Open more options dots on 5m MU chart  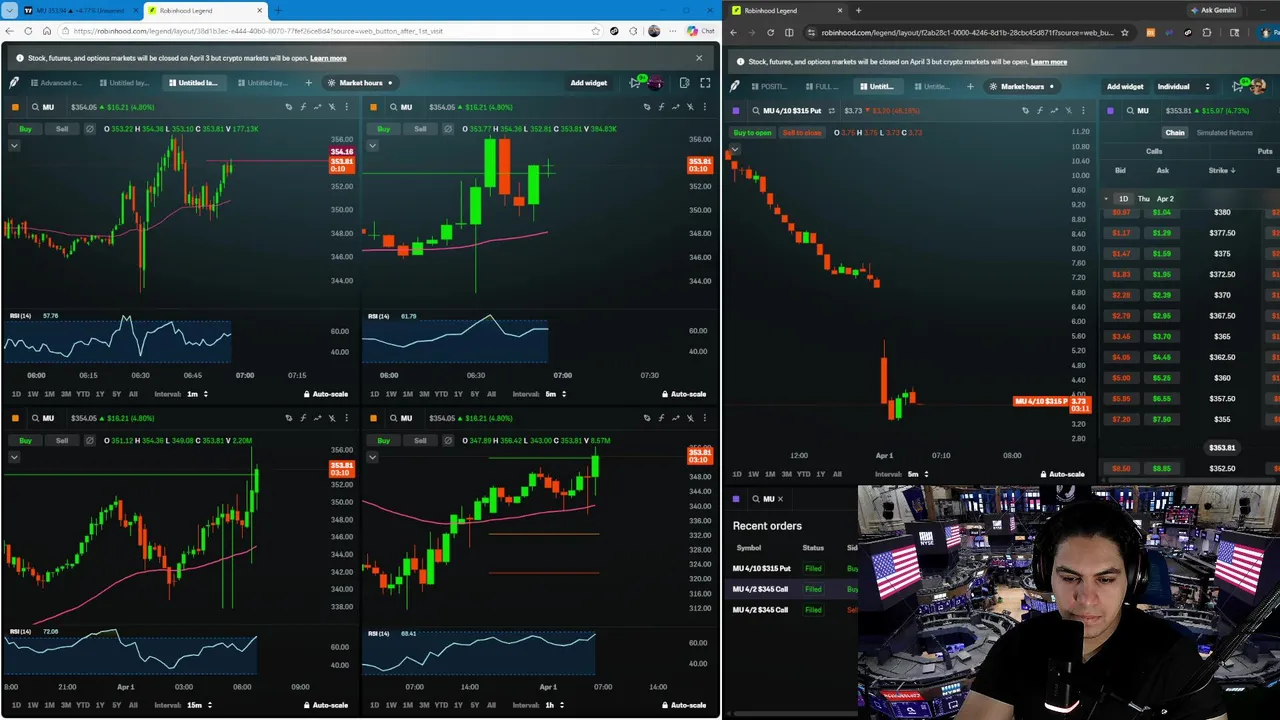tap(705, 107)
